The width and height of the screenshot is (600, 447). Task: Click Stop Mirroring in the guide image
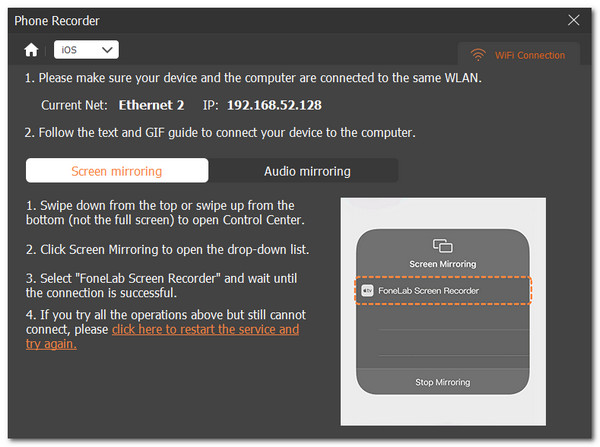(443, 382)
